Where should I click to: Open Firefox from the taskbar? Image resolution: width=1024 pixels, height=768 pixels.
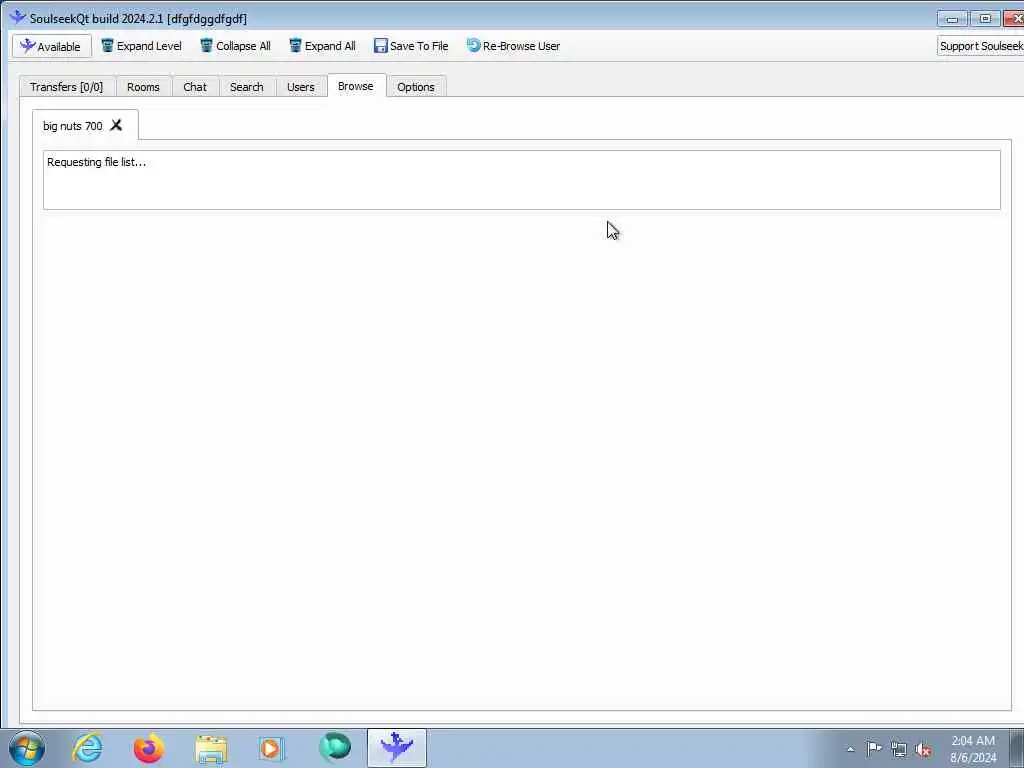149,748
